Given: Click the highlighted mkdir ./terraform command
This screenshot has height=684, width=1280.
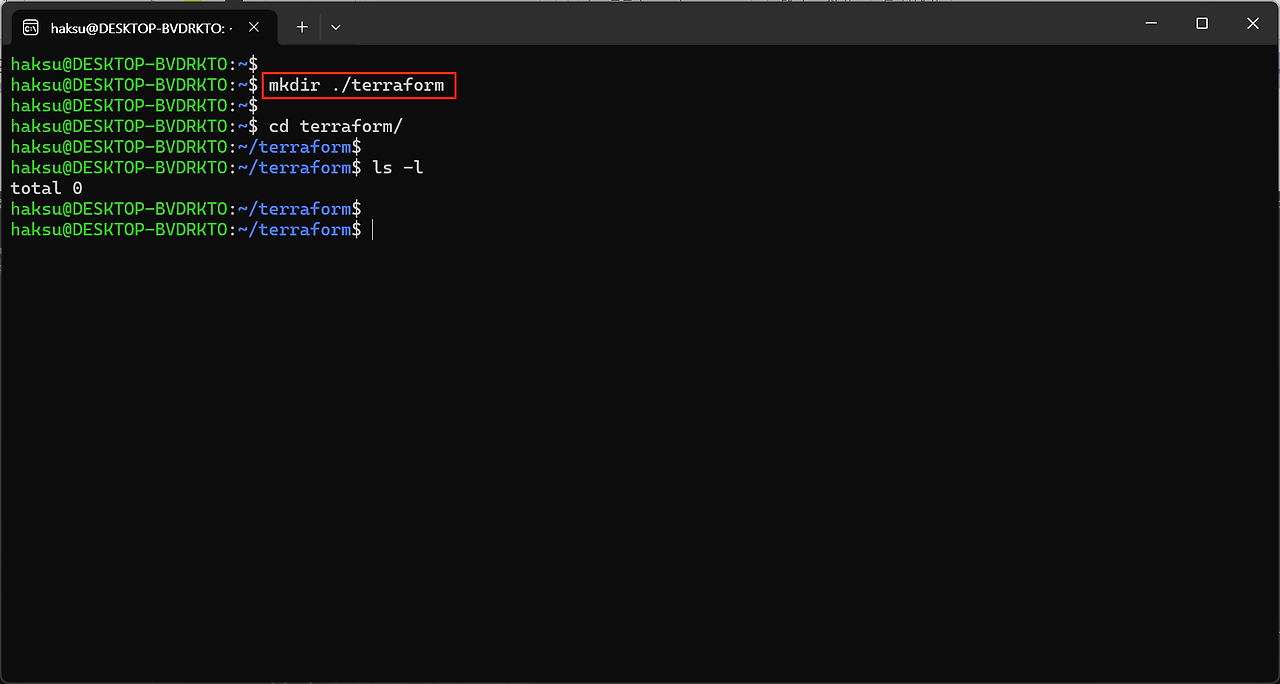Looking at the screenshot, I should [x=357, y=85].
